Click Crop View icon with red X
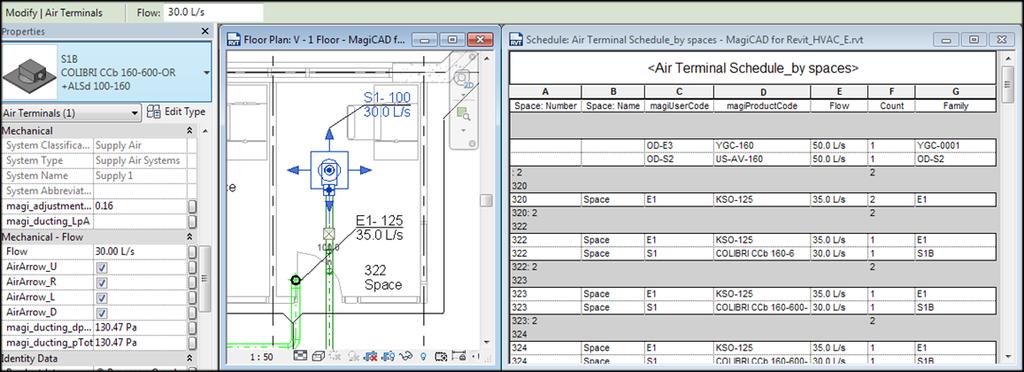1024x372 pixels. pos(371,356)
